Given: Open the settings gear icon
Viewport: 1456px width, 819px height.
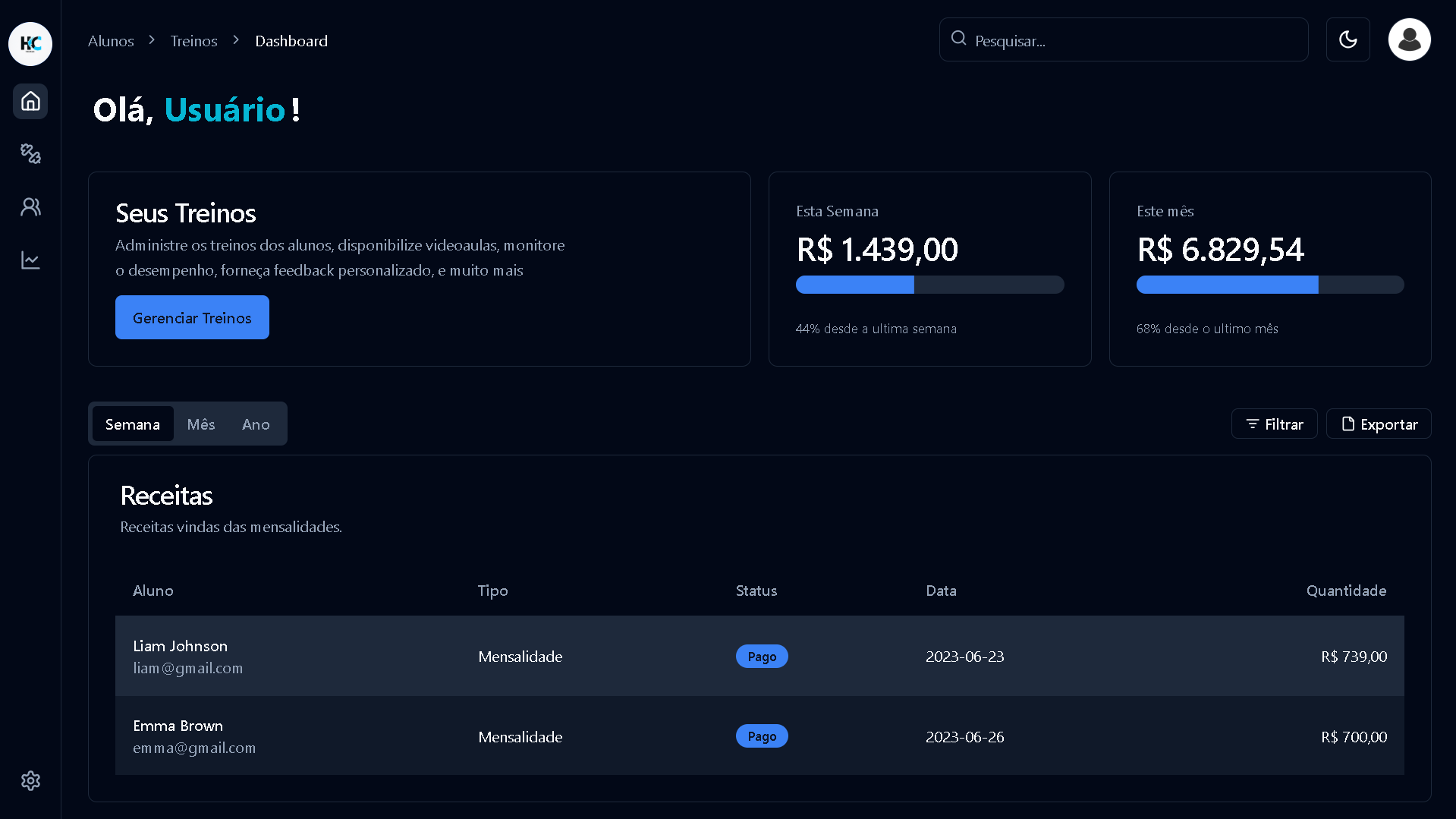Looking at the screenshot, I should [x=30, y=780].
